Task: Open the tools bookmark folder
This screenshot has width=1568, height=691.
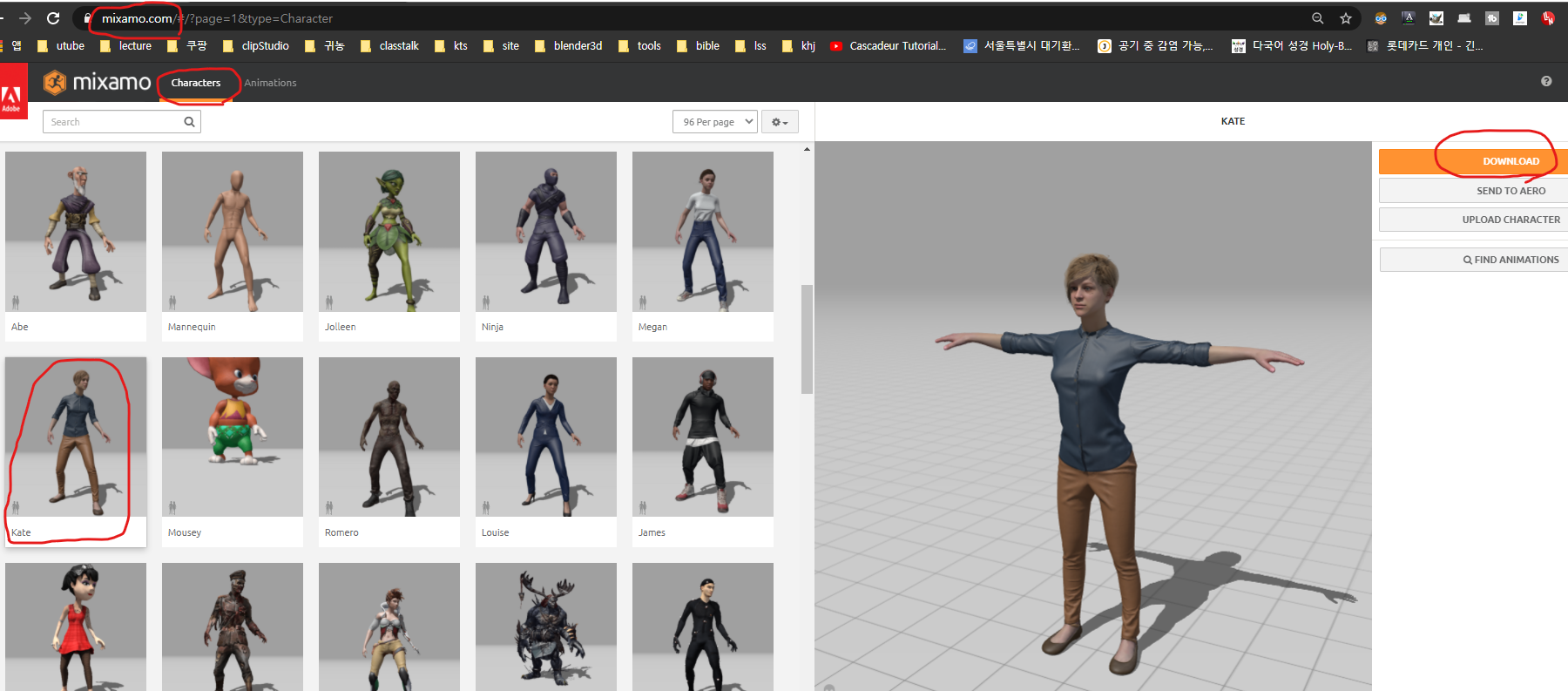Action: [639, 46]
